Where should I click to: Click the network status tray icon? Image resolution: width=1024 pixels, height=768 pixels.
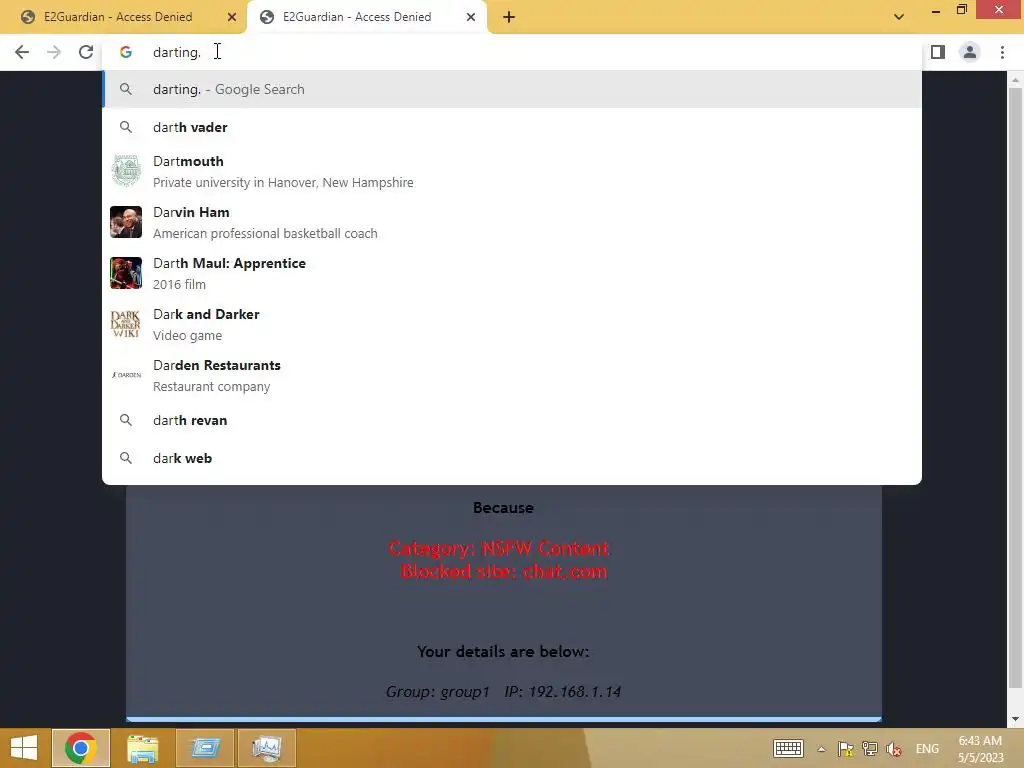tap(870, 749)
